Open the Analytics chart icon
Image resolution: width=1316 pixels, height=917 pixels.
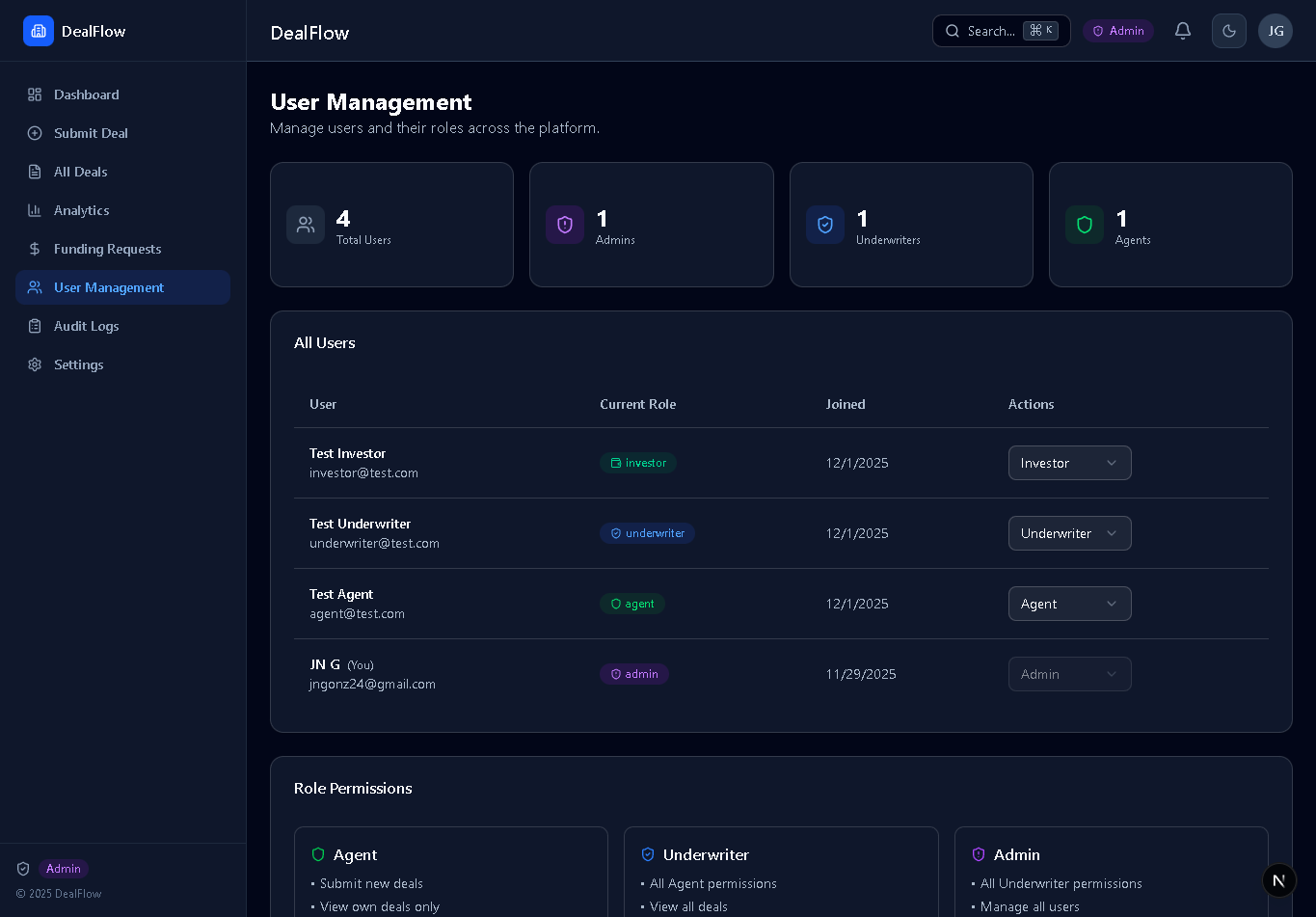tap(33, 210)
